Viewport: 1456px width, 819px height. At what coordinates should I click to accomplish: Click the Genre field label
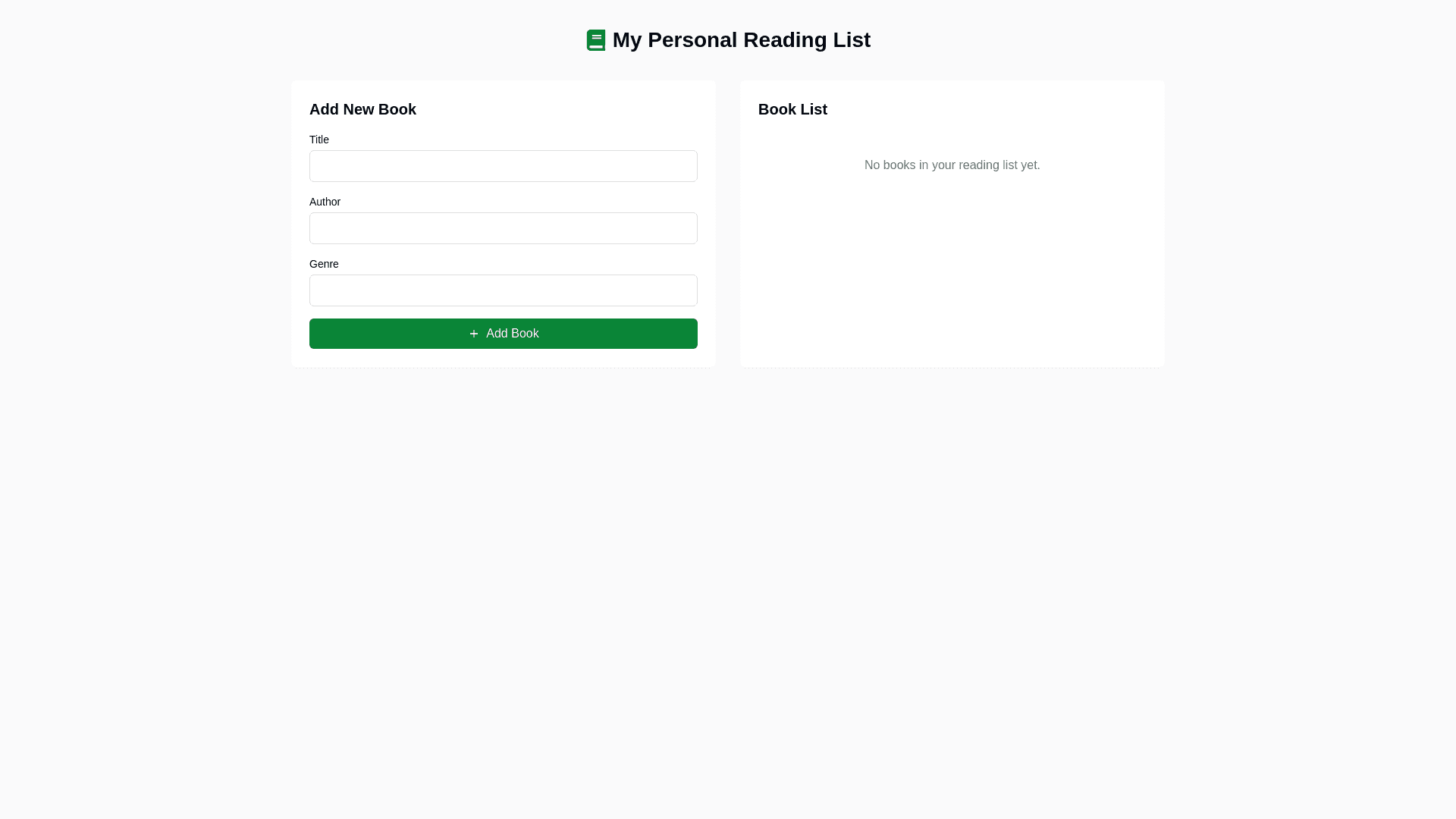[x=324, y=264]
